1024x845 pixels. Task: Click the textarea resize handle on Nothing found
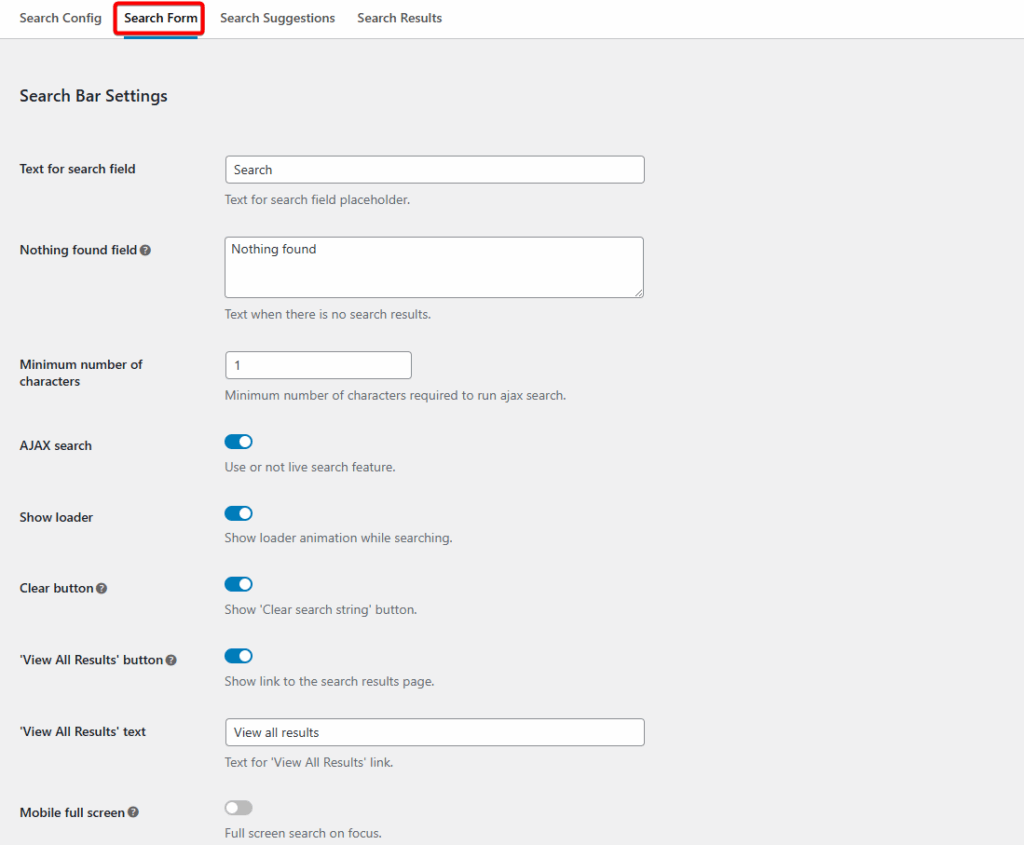[639, 293]
